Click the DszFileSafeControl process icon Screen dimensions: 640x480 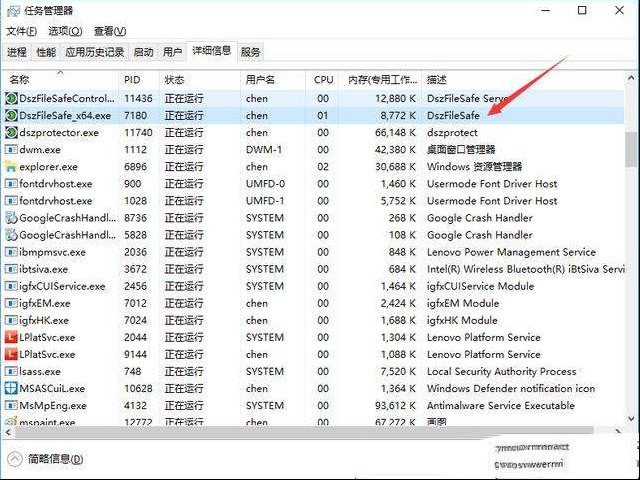click(x=11, y=98)
